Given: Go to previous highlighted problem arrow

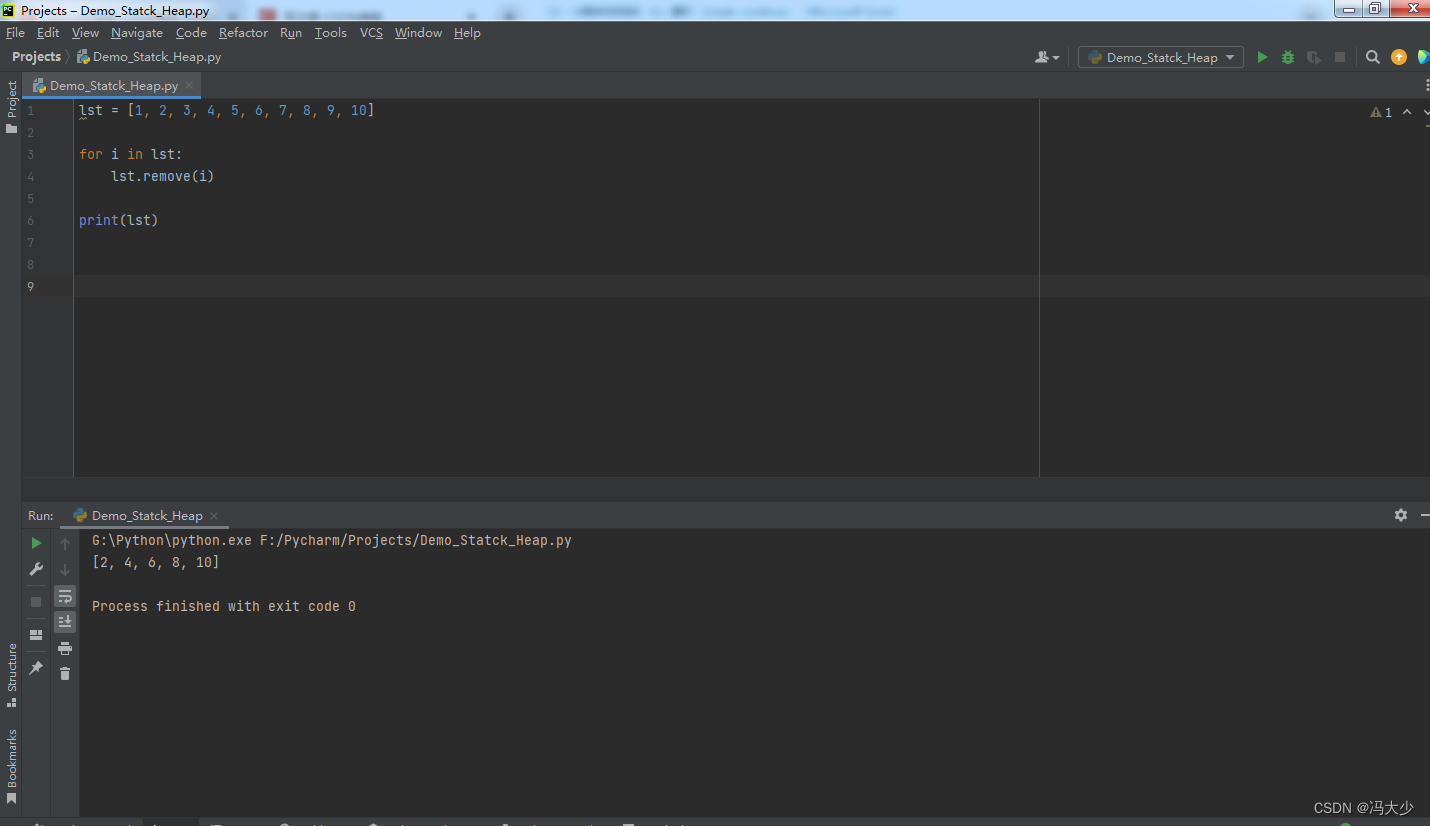Looking at the screenshot, I should [x=1407, y=112].
